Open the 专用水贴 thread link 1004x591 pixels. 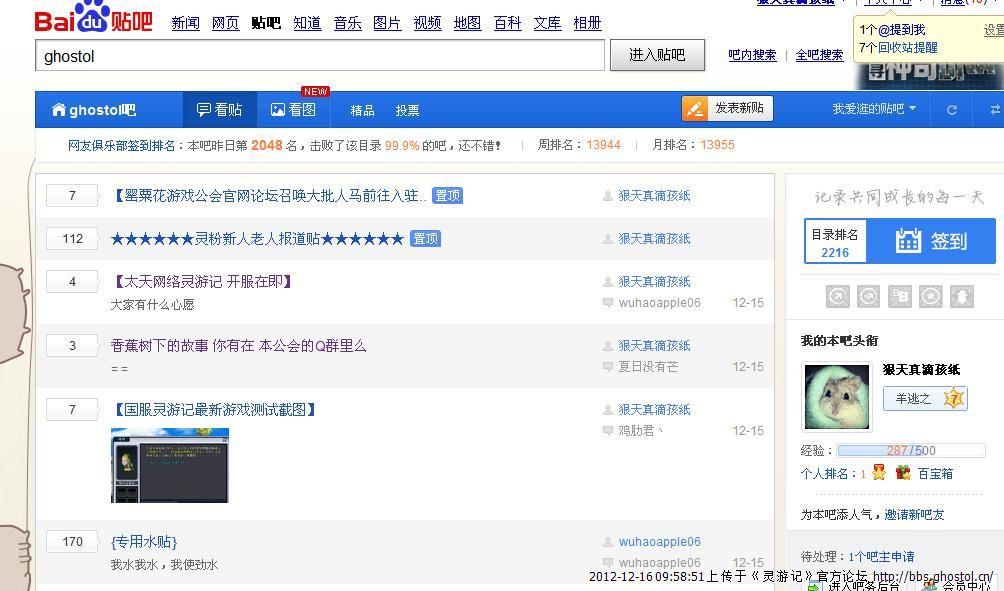coord(144,541)
